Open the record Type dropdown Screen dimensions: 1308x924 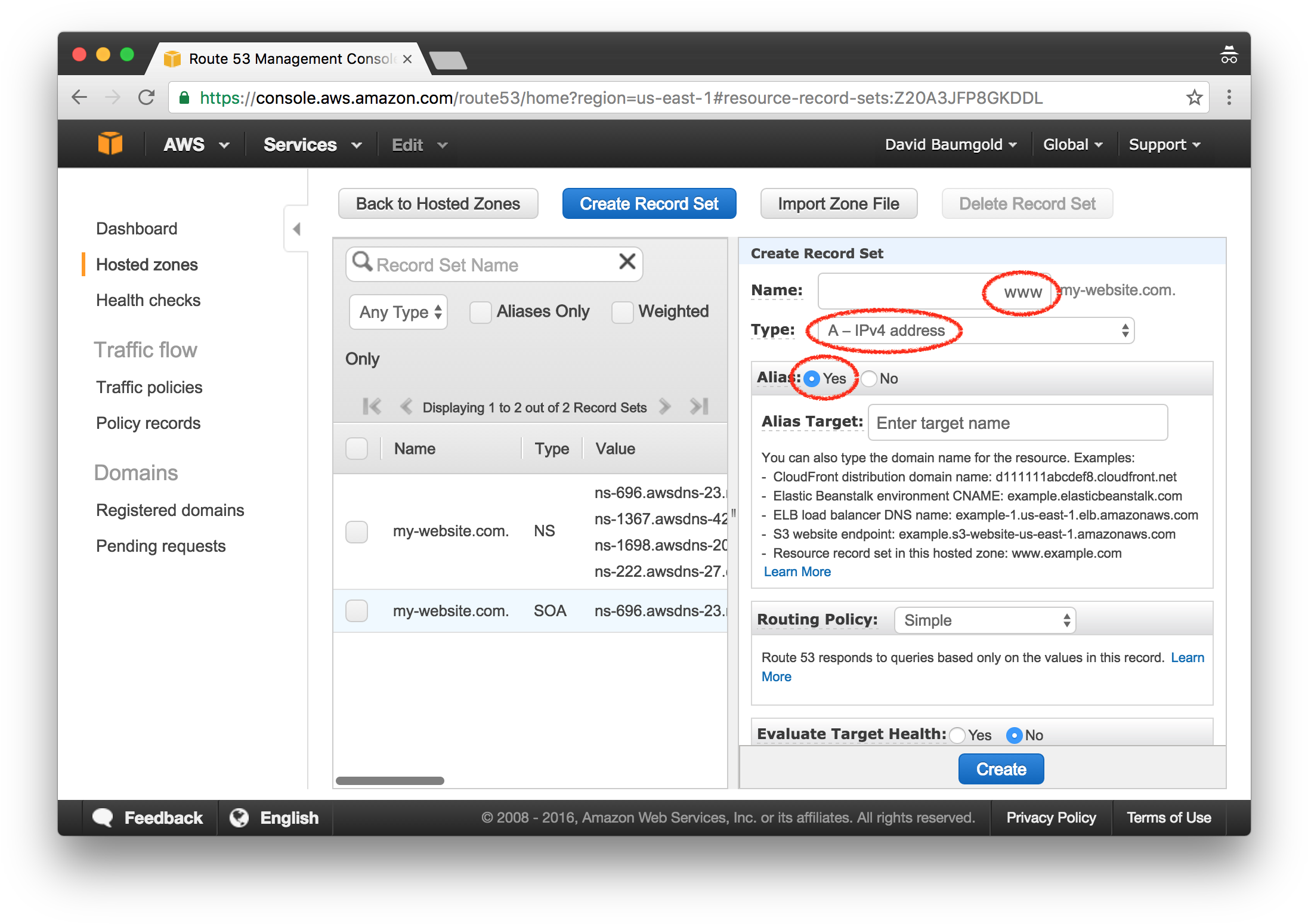pos(976,330)
